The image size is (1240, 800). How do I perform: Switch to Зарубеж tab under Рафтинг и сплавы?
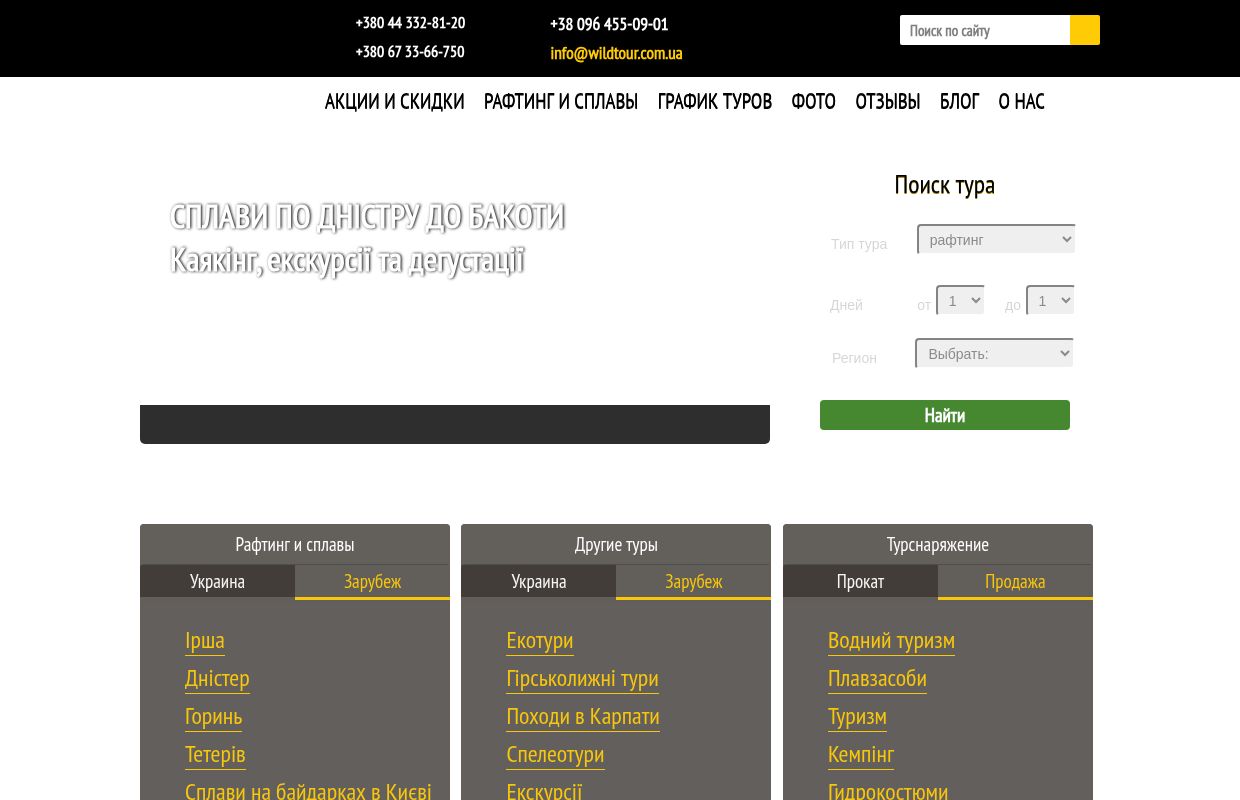tap(372, 581)
